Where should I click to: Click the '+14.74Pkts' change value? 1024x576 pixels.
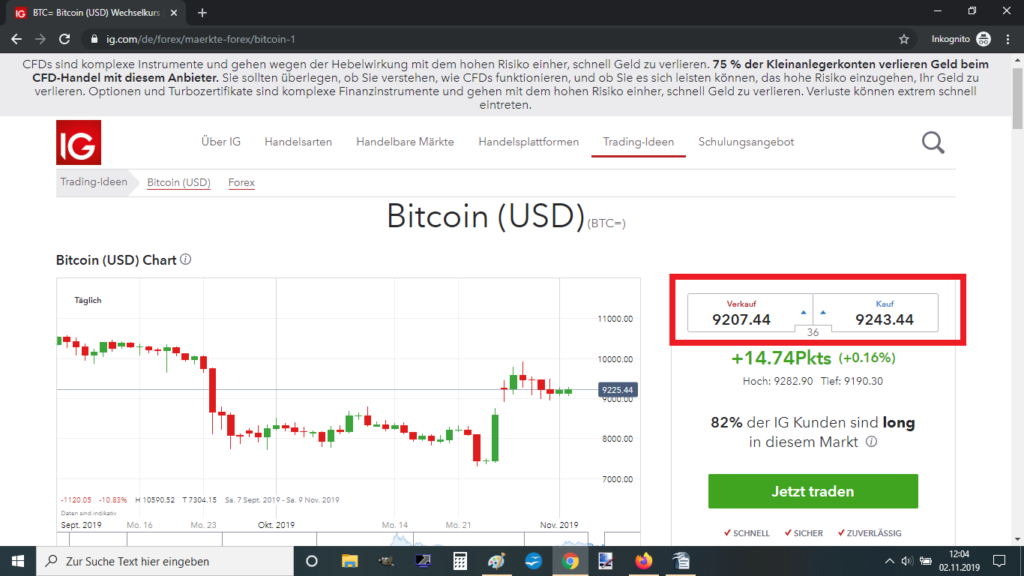click(781, 358)
